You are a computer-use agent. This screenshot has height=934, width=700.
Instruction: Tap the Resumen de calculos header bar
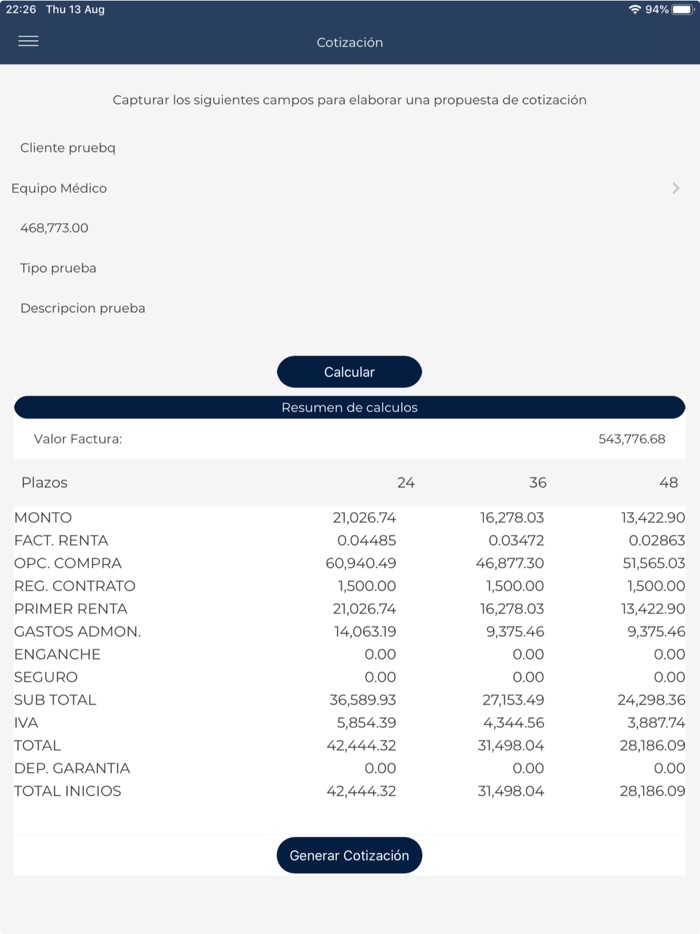(349, 408)
